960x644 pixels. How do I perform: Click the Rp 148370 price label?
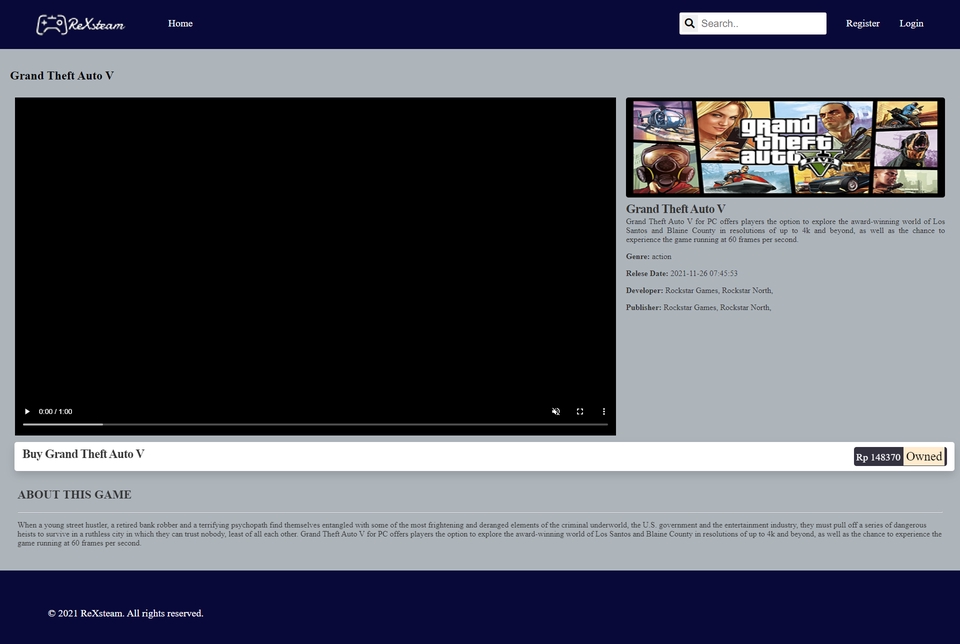point(878,457)
